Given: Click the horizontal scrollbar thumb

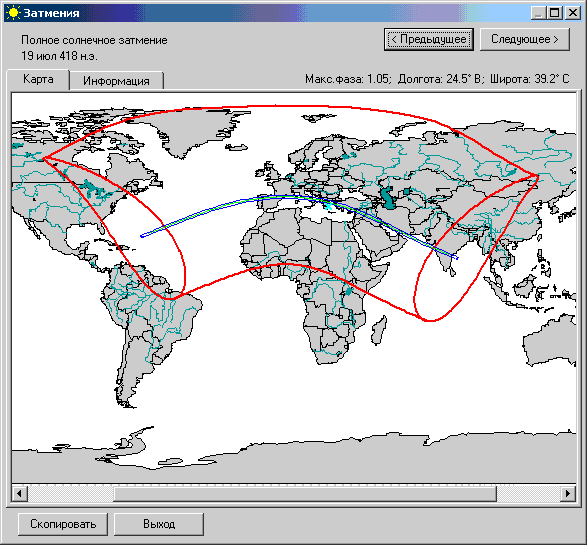Looking at the screenshot, I should tap(305, 493).
